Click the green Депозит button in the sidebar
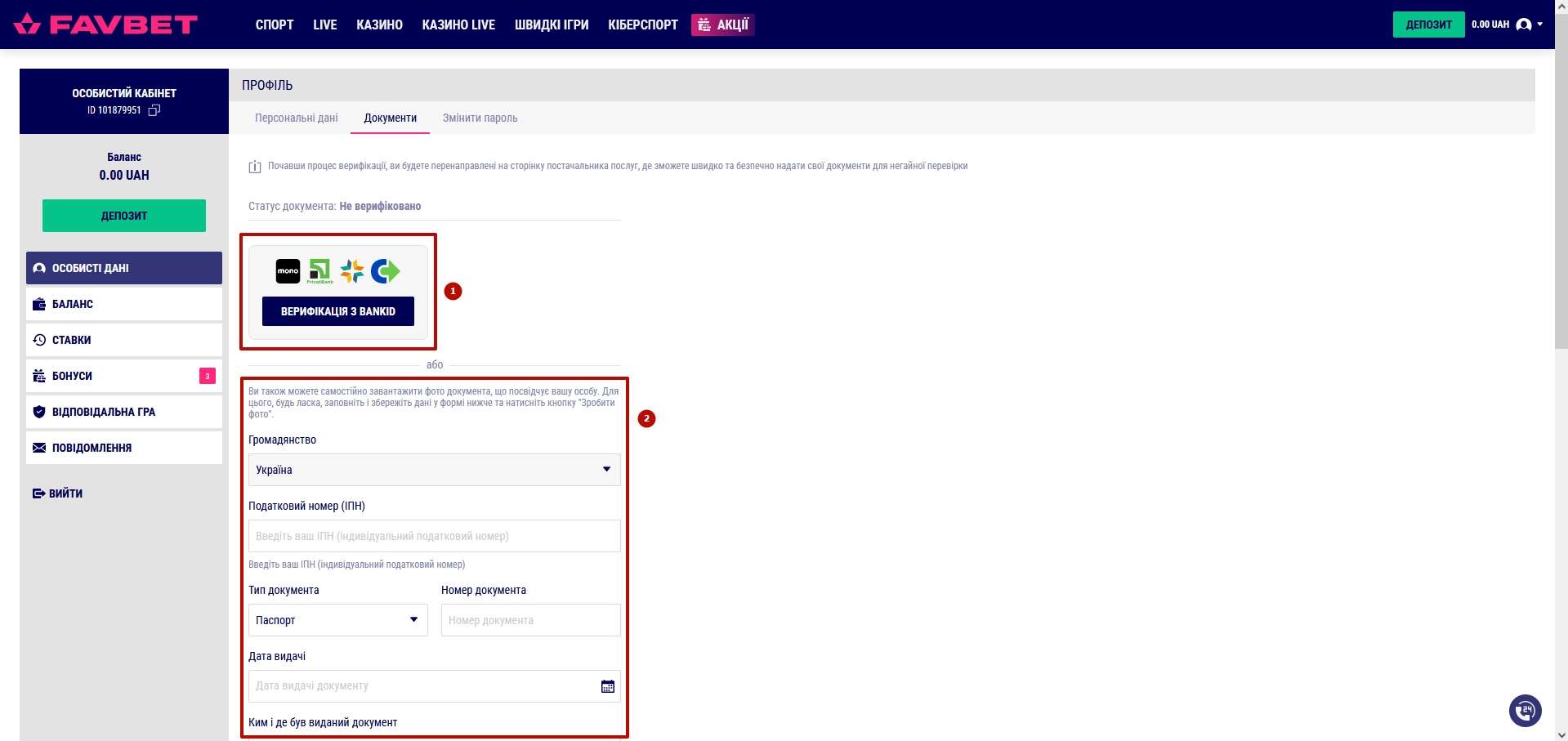This screenshot has height=741, width=1568. point(124,216)
